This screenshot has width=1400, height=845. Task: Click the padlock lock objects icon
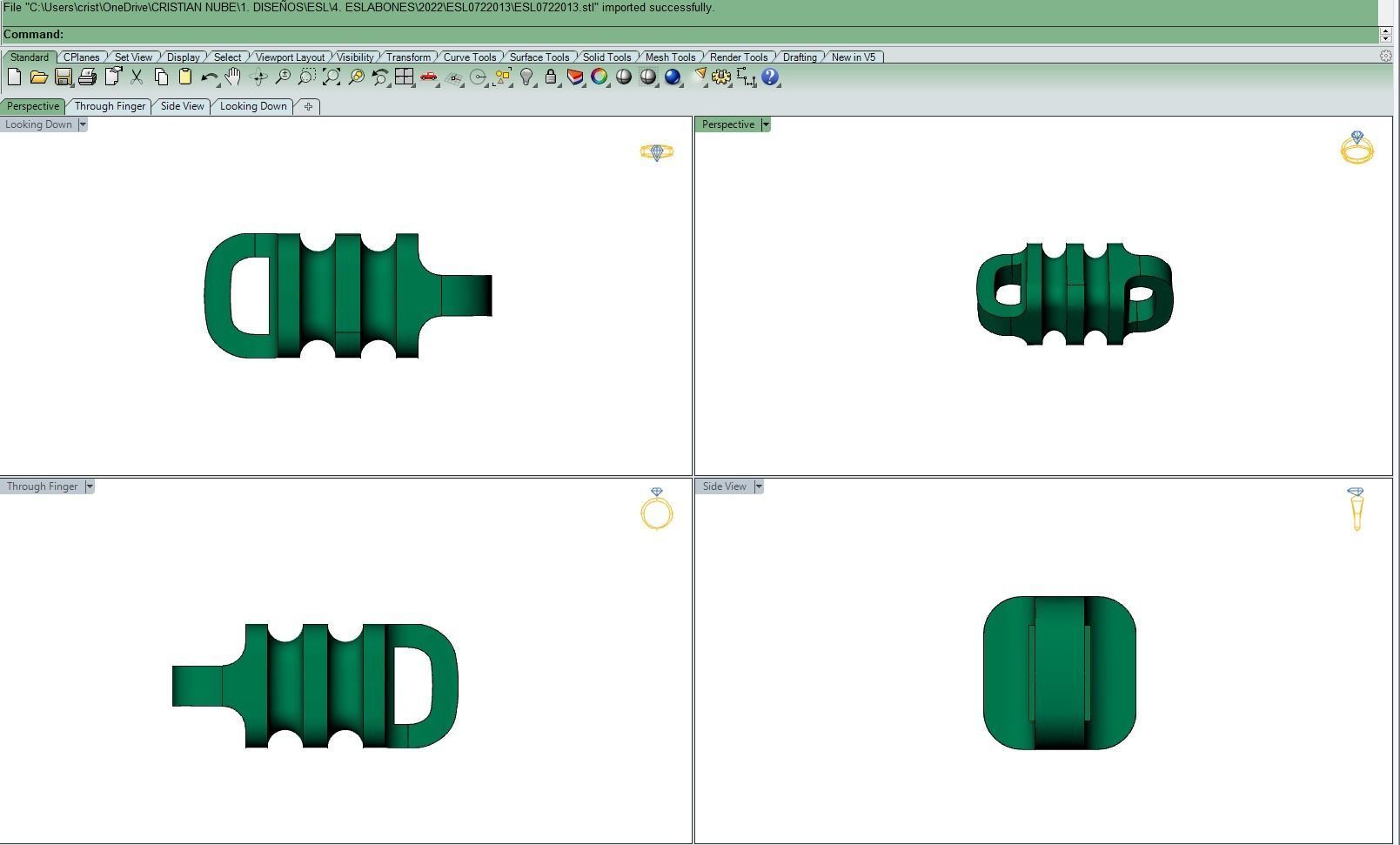coord(551,77)
